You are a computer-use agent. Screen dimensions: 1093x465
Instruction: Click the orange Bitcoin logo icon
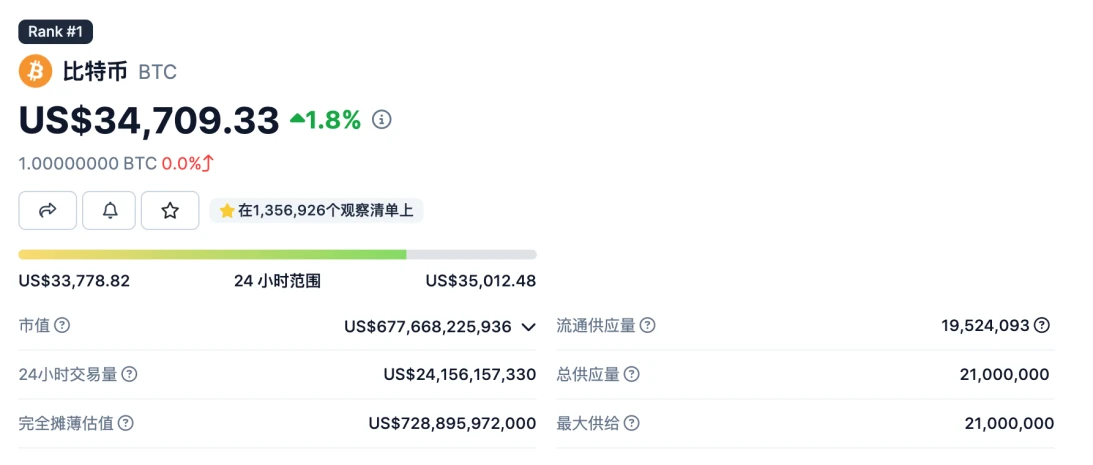point(35,71)
